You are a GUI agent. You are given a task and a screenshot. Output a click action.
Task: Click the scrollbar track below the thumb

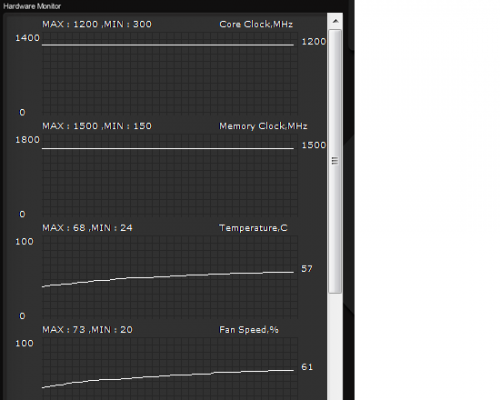(335, 347)
